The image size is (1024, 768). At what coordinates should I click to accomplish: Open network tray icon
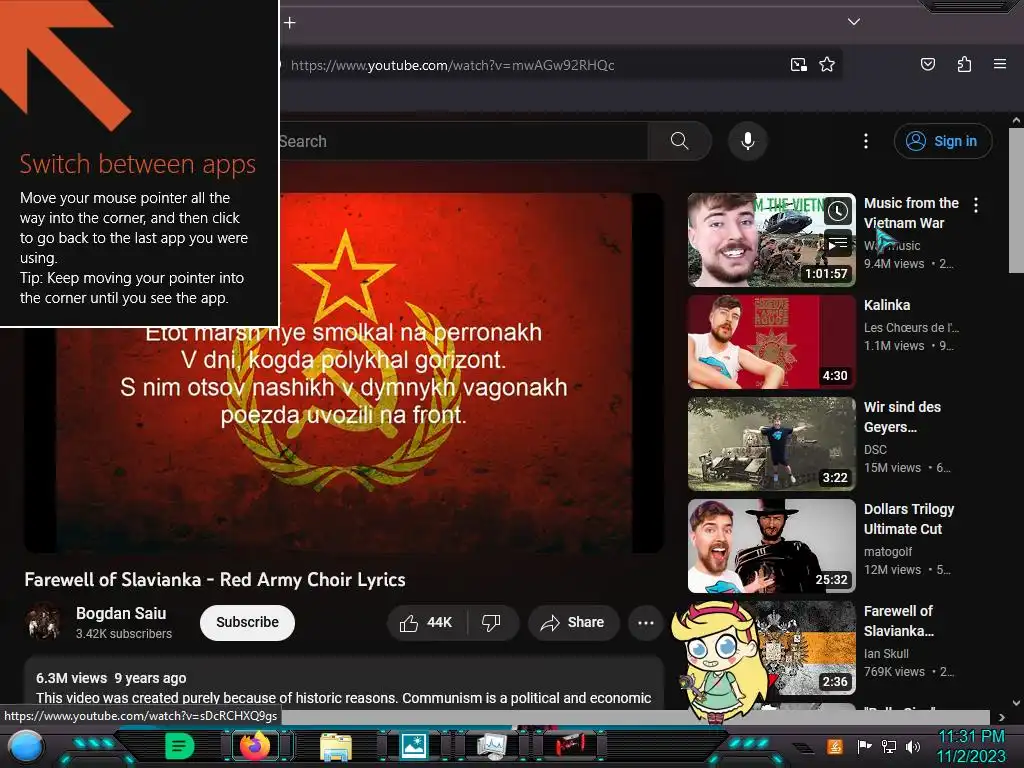(x=889, y=746)
